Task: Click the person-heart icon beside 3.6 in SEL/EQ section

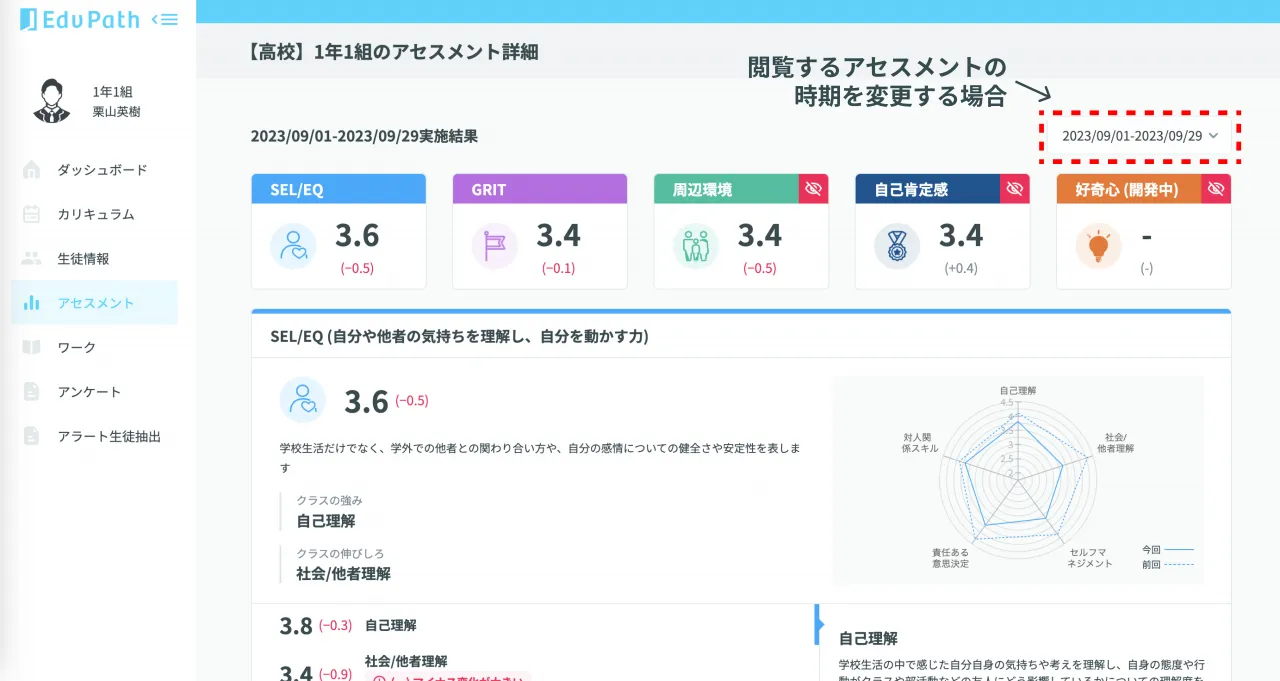Action: (303, 401)
